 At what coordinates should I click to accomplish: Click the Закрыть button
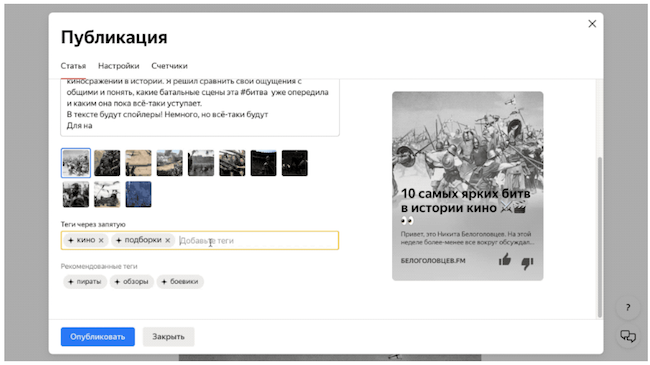coord(168,337)
